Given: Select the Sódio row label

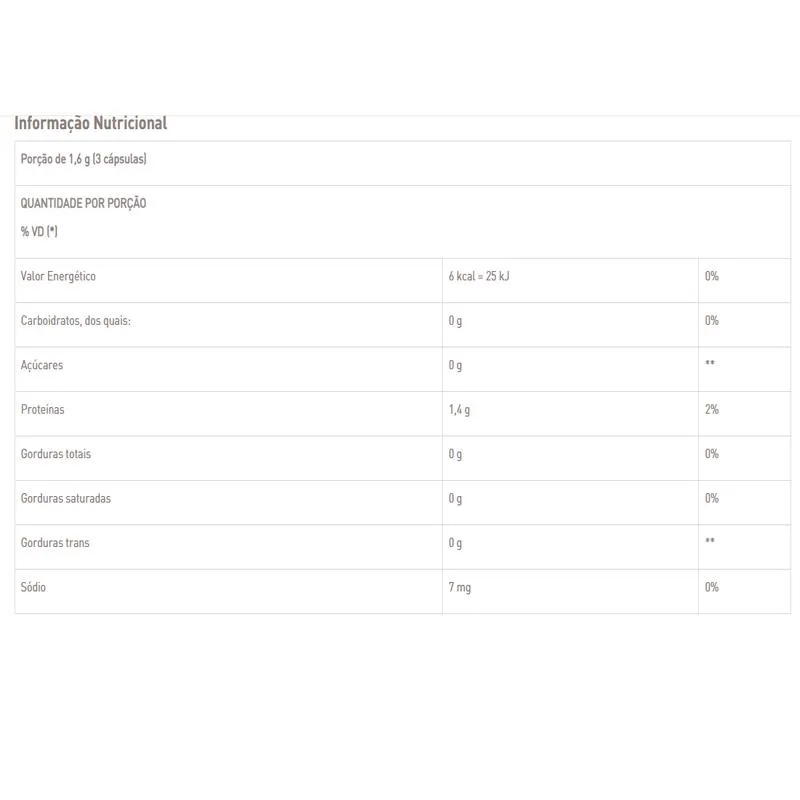Looking at the screenshot, I should point(33,587).
